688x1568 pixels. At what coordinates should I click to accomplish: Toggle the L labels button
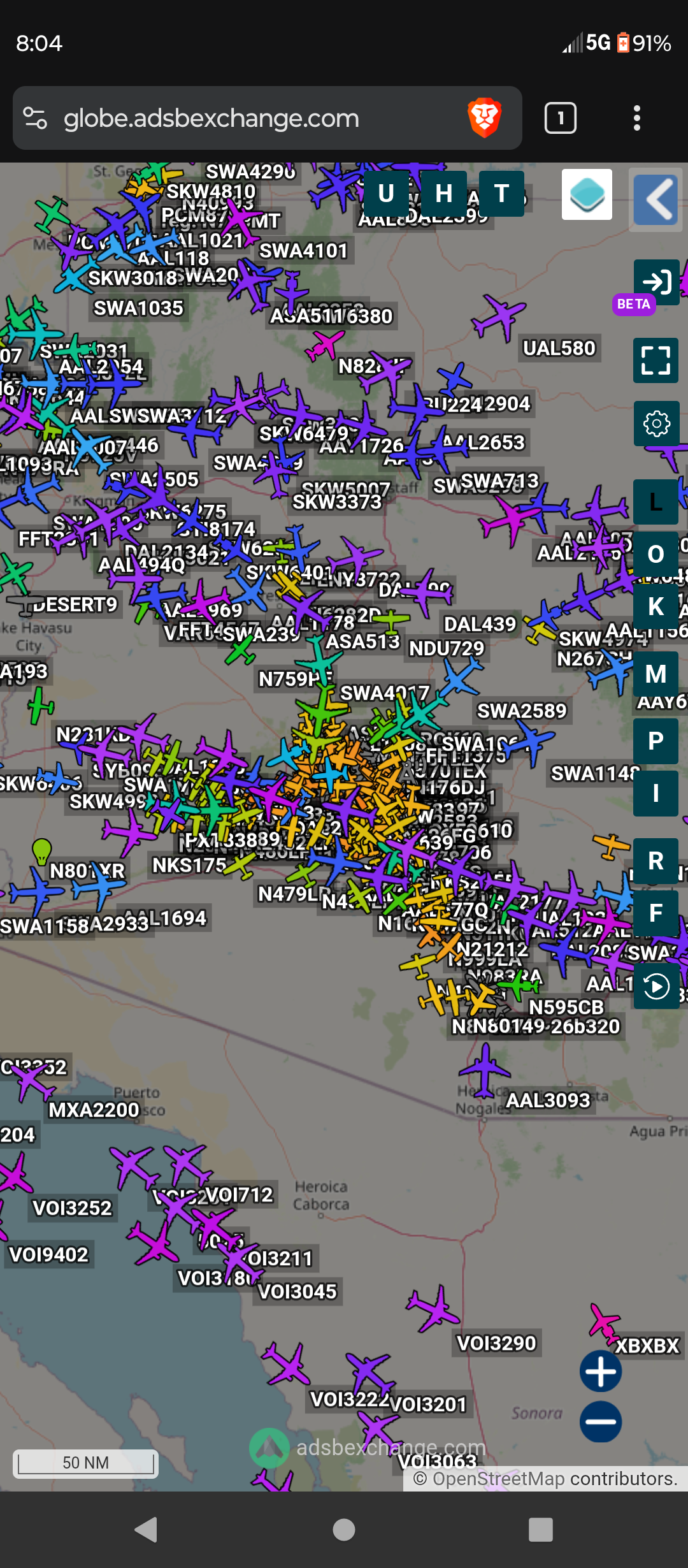pos(656,502)
